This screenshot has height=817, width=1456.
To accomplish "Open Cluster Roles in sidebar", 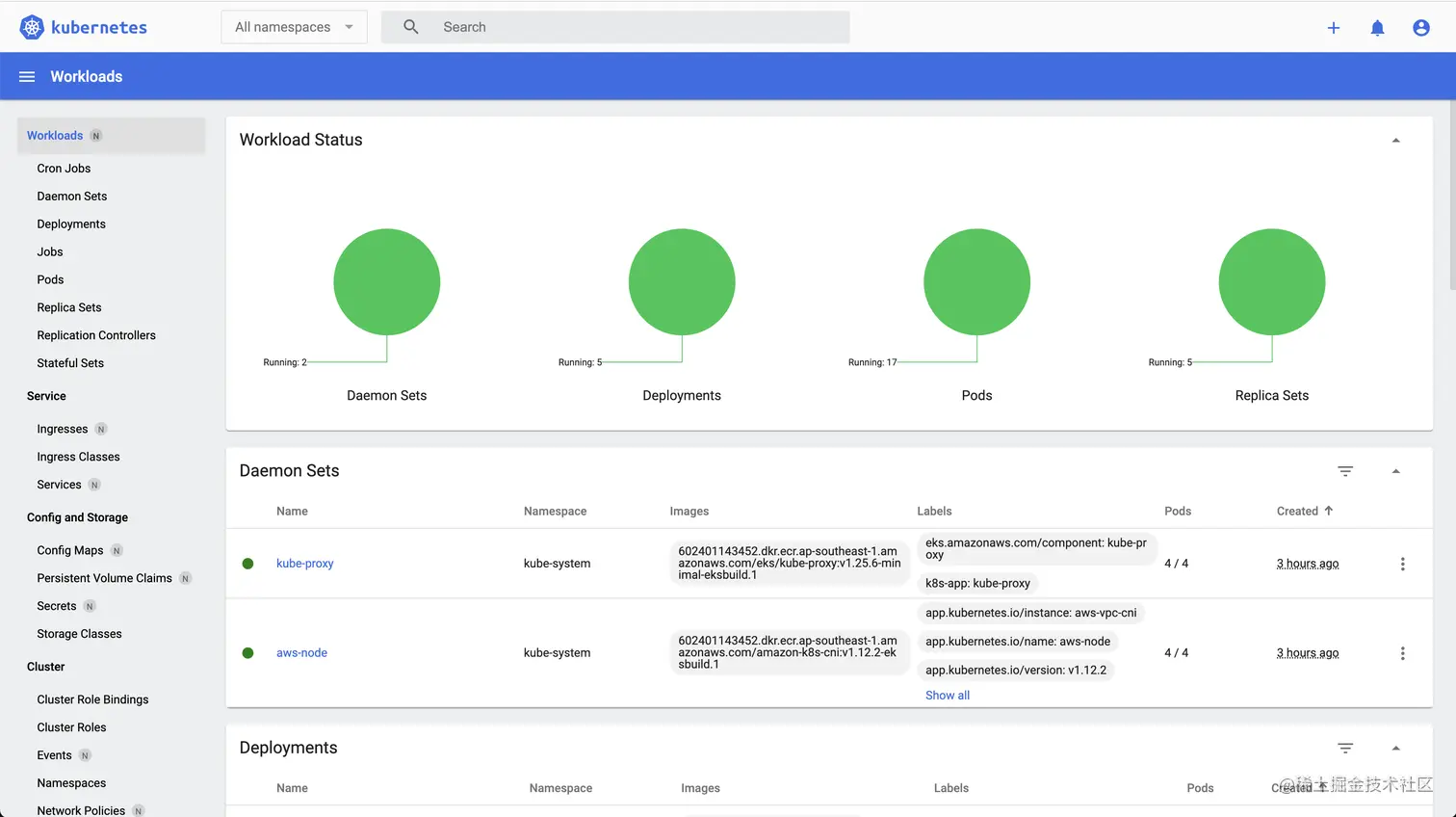I will (x=71, y=728).
